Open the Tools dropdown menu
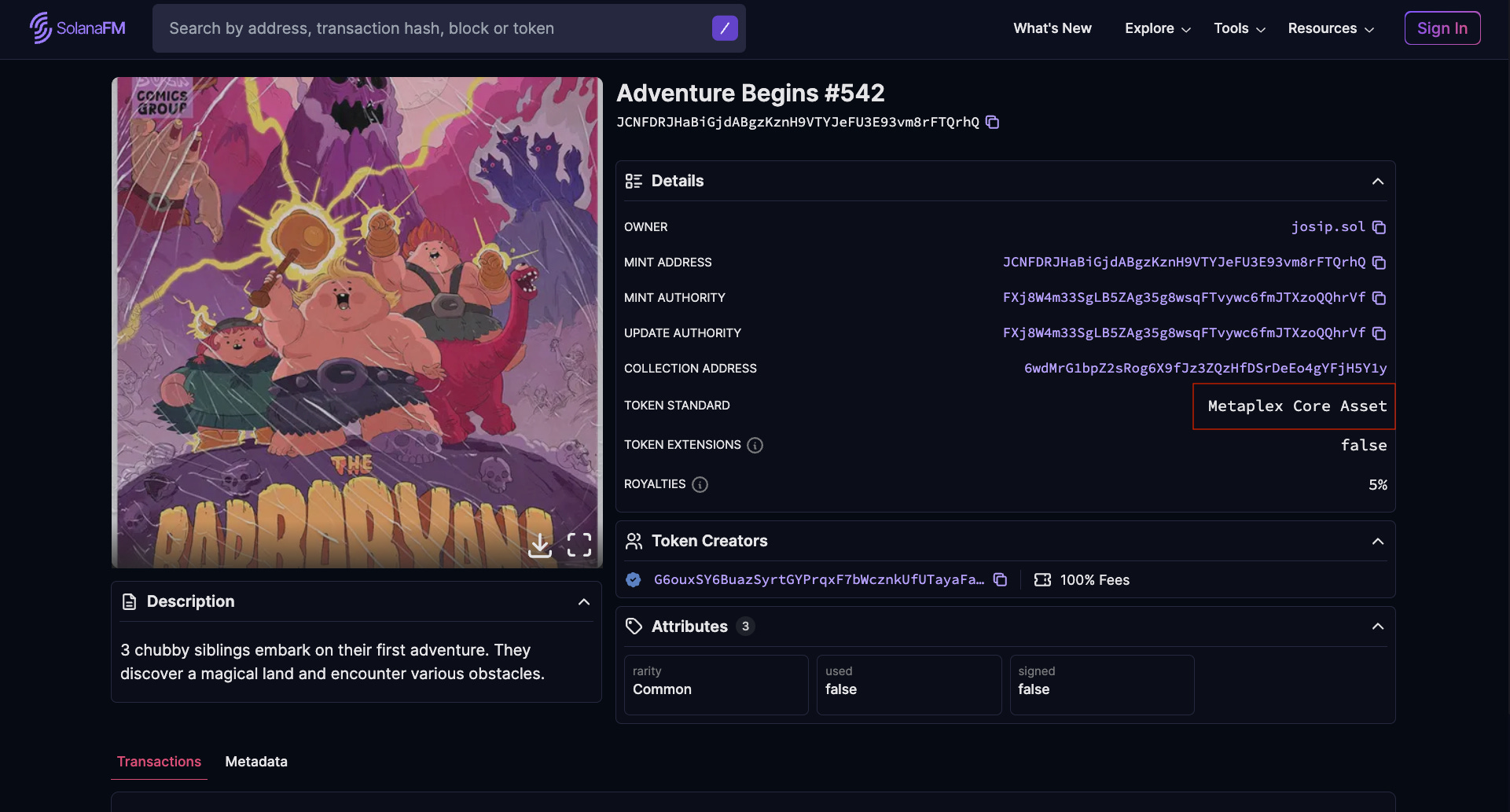Screen dimensions: 1510x812 pyautogui.click(x=1239, y=28)
